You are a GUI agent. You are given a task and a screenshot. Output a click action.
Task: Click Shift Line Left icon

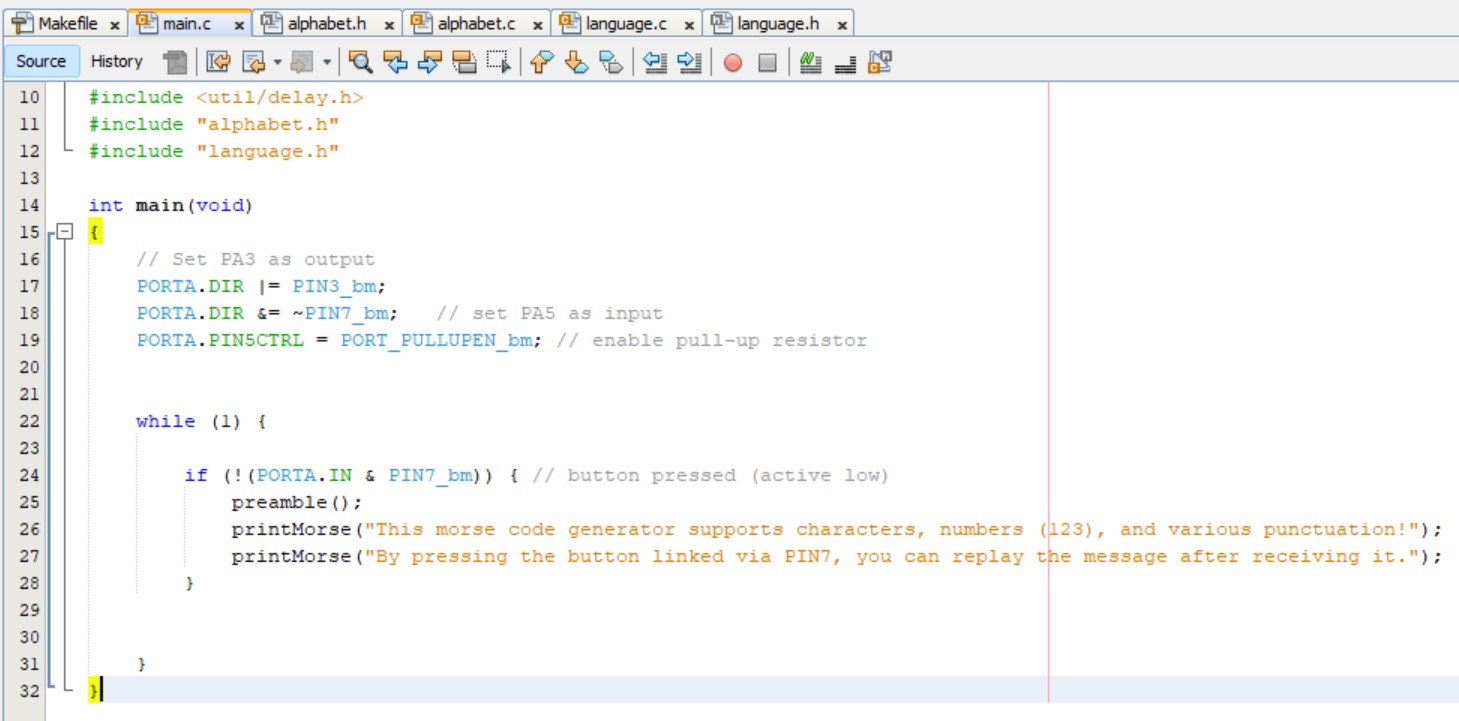[654, 62]
